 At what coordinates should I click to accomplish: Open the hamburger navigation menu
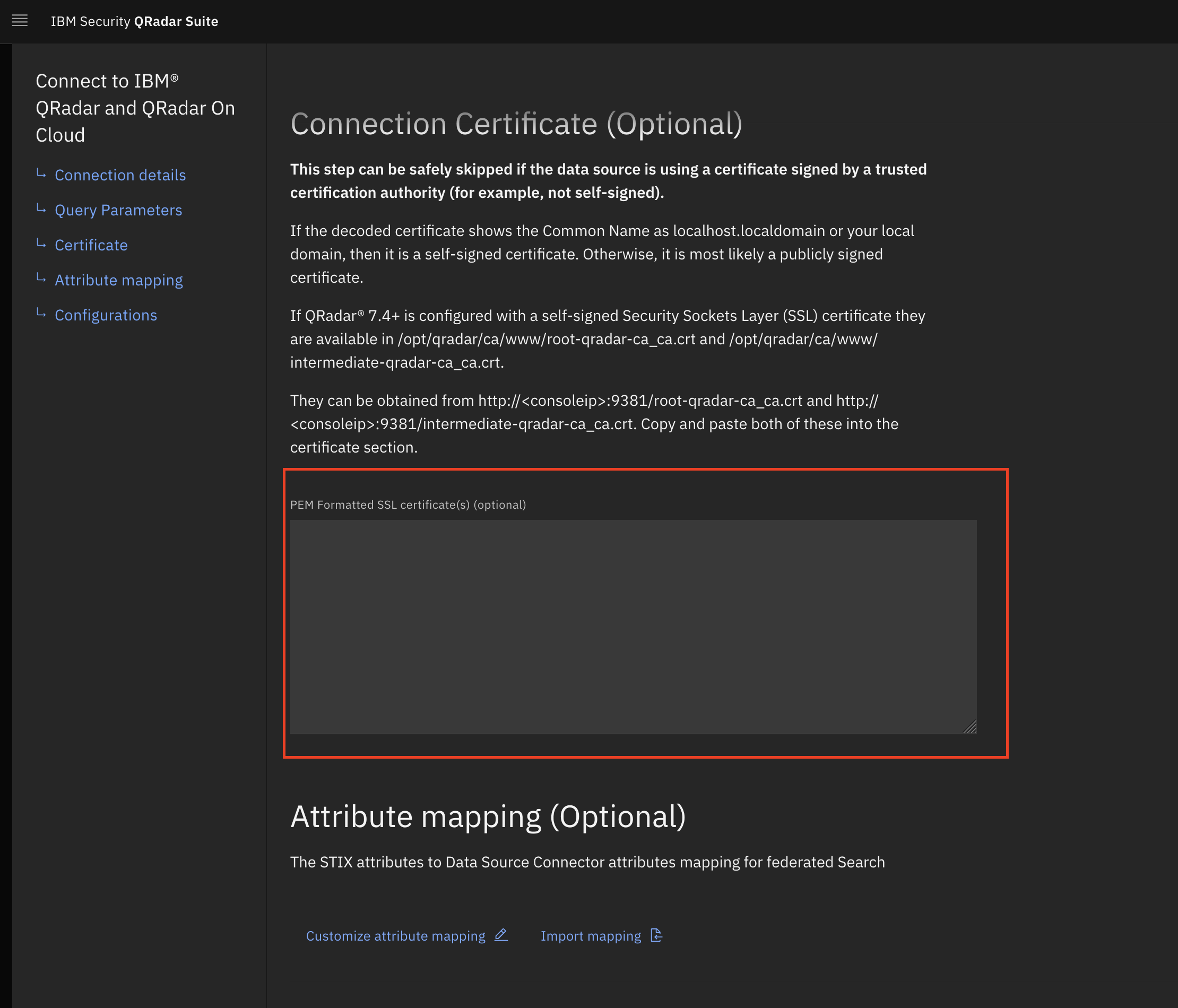point(20,21)
